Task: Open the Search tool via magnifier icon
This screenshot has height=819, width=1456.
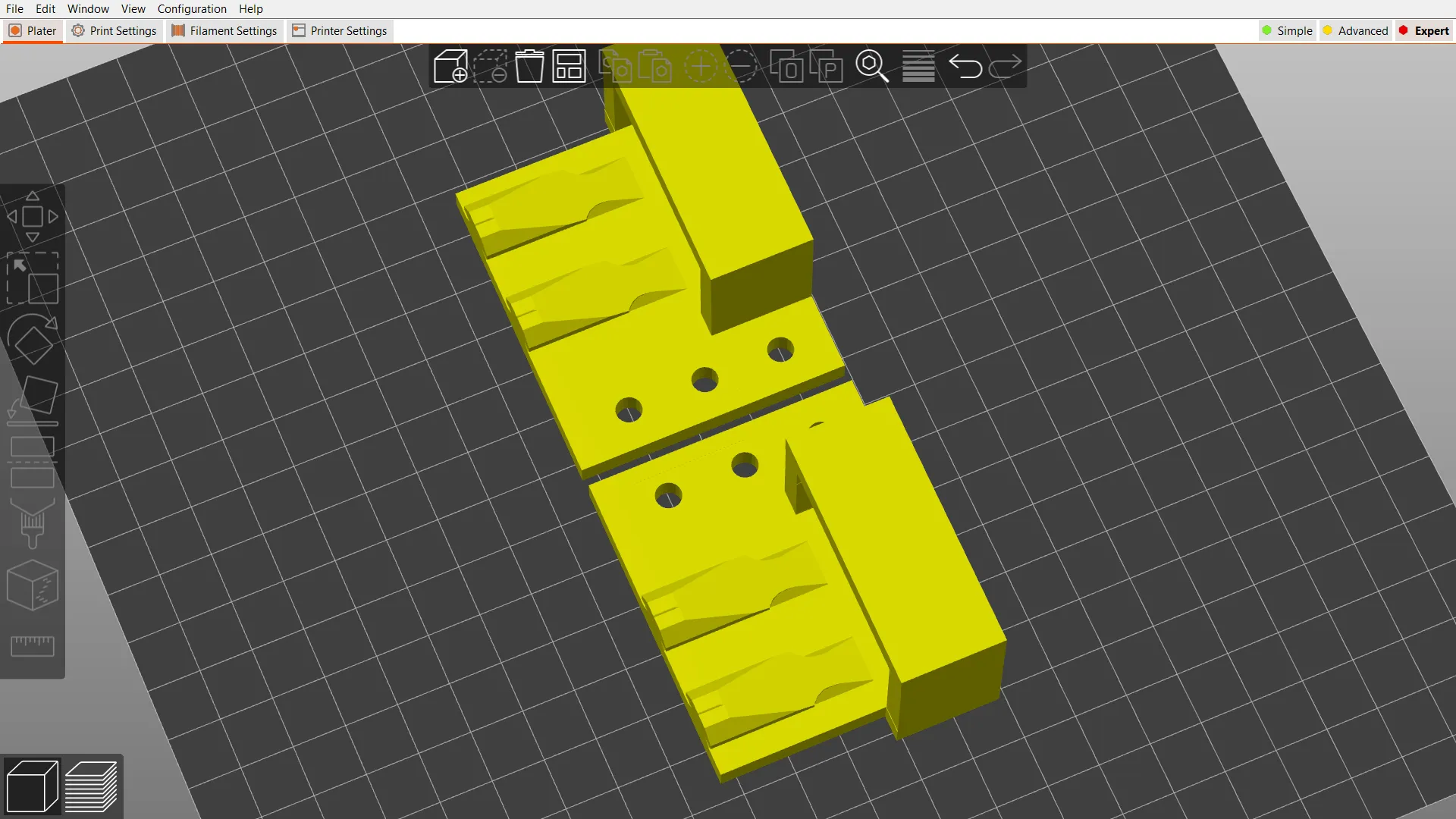Action: [871, 67]
